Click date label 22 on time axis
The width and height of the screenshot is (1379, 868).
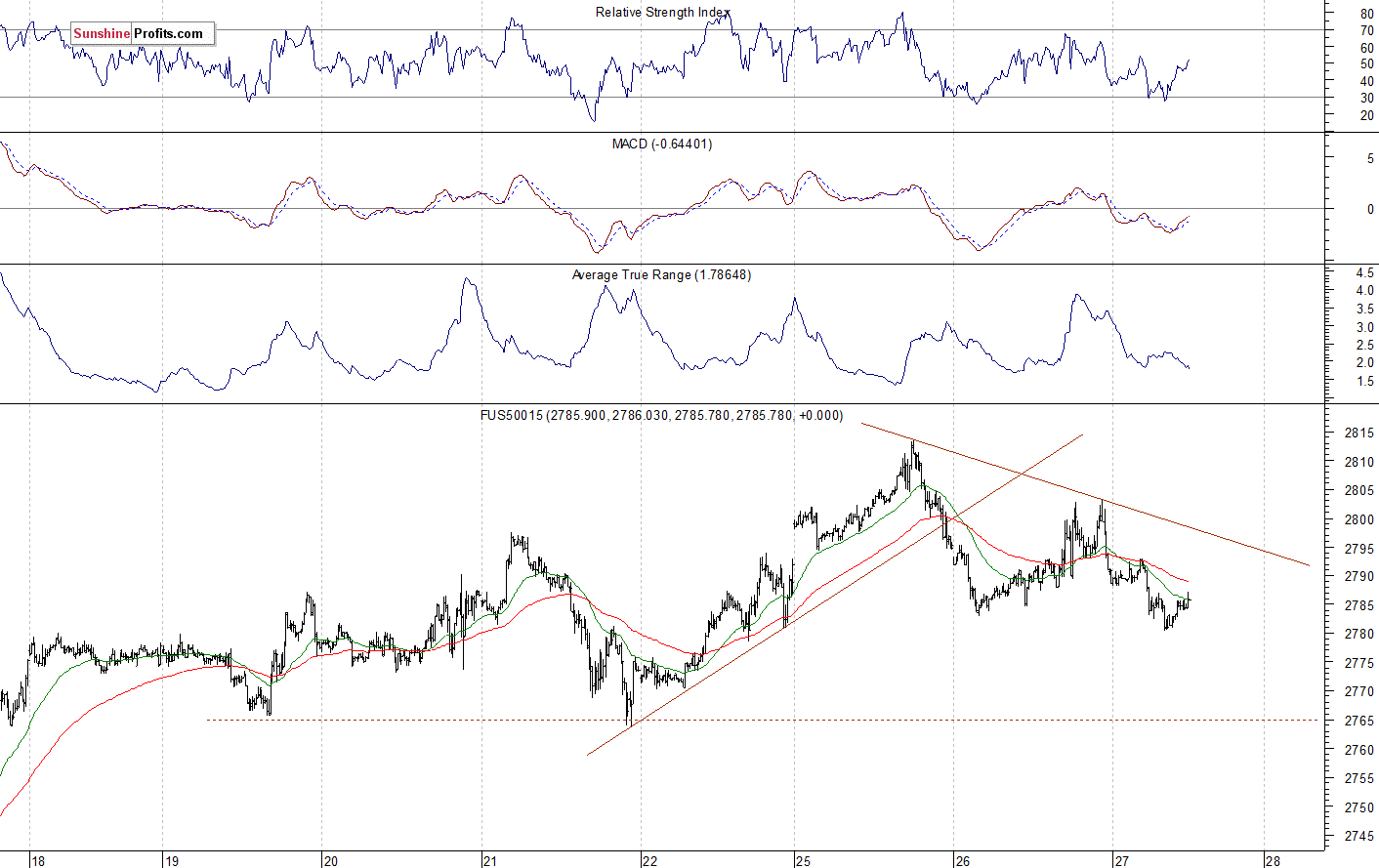click(x=649, y=860)
